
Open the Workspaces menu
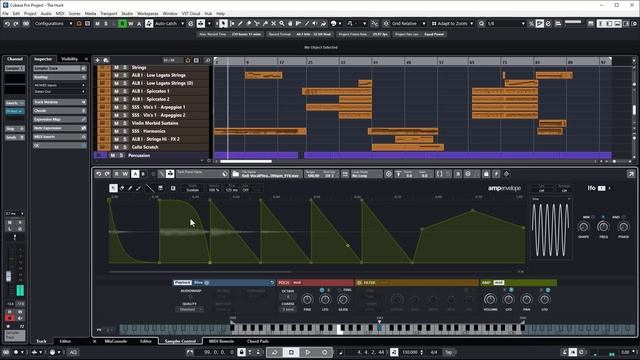click(x=148, y=13)
